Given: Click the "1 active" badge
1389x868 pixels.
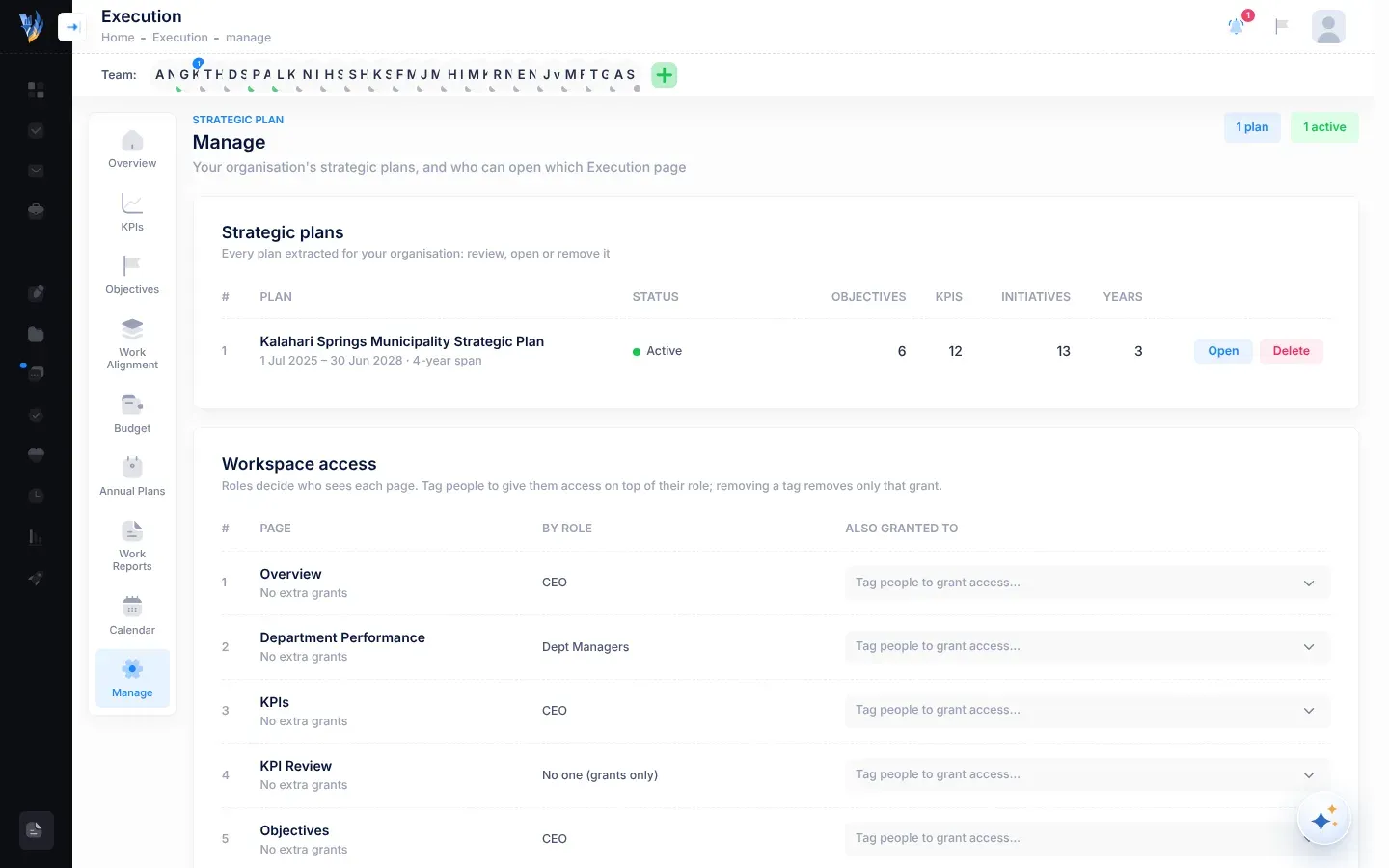Looking at the screenshot, I should pos(1324,127).
